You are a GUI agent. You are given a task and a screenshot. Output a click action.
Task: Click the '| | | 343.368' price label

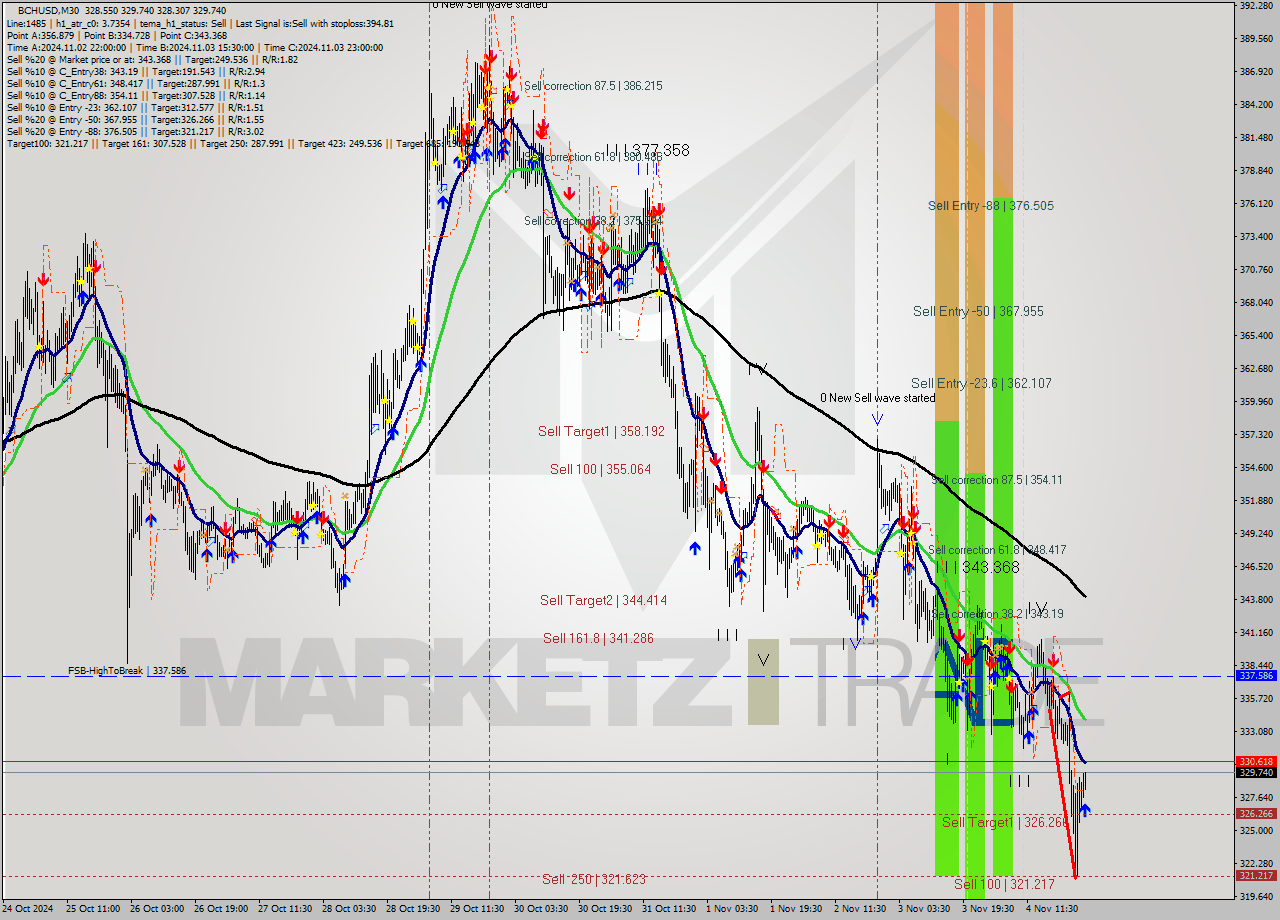click(978, 567)
